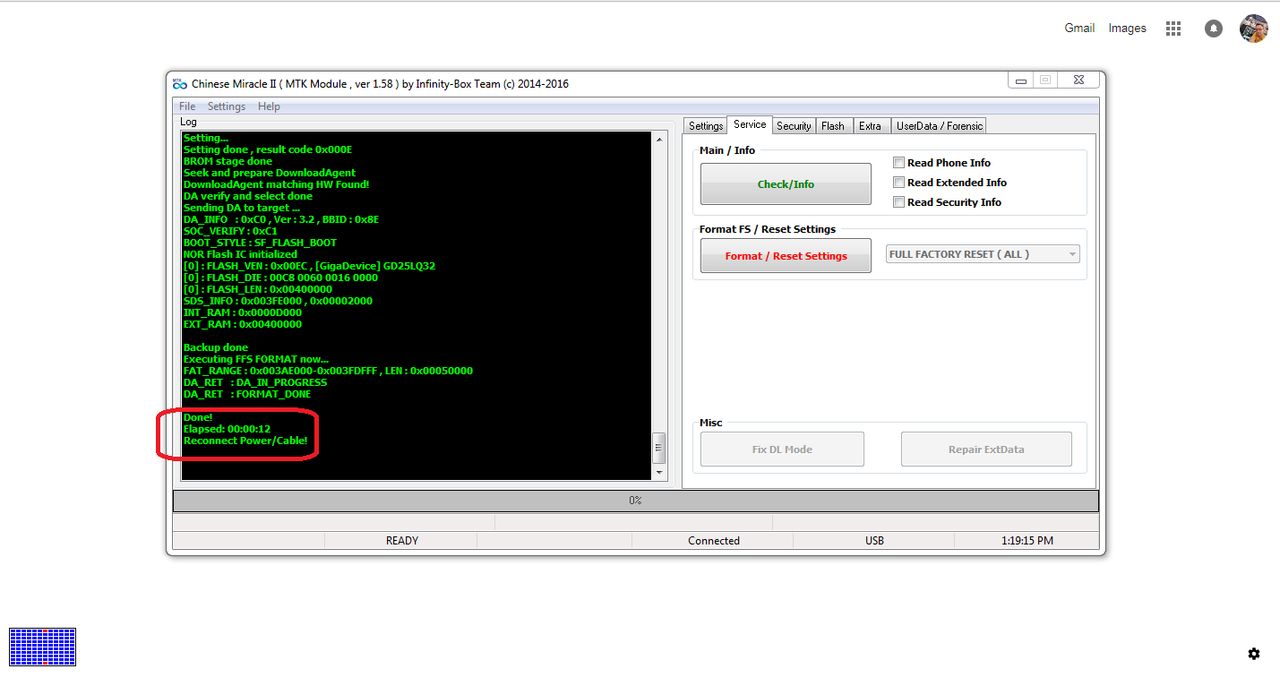Click the Connected status bar entry
This screenshot has height=676, width=1280.
[714, 541]
